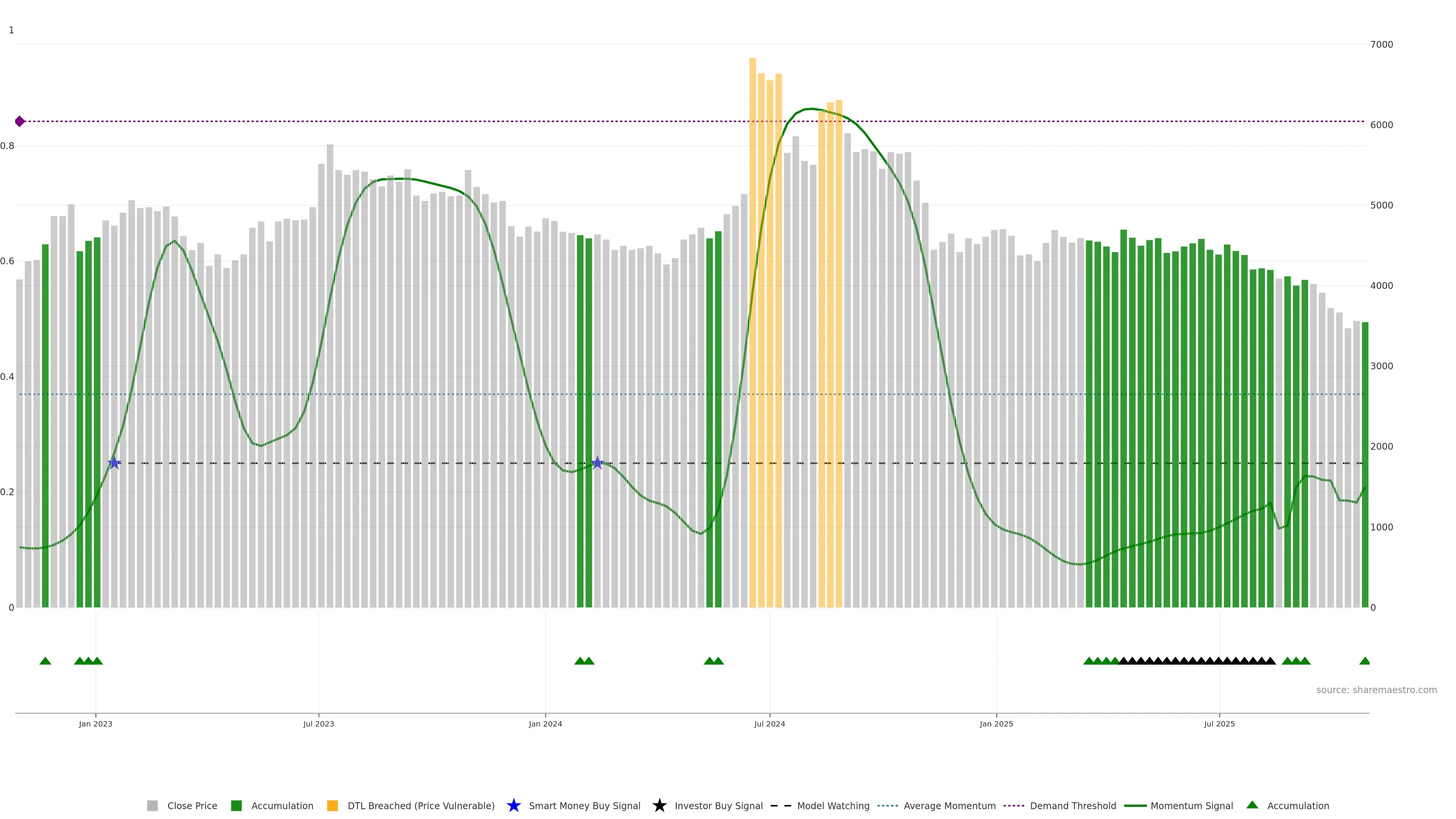Image resolution: width=1456 pixels, height=819 pixels.
Task: Click the first green triangle marker at left
Action: coord(45,661)
